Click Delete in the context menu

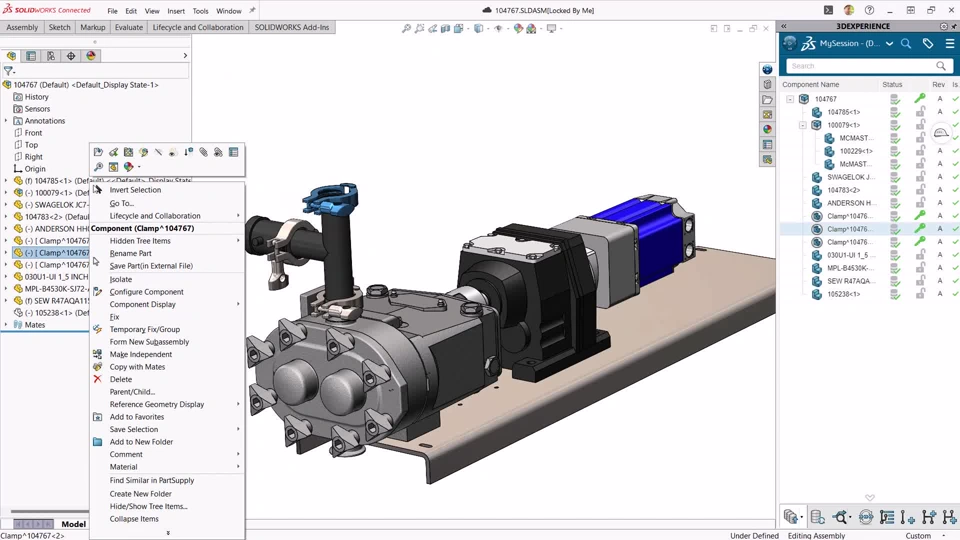pyautogui.click(x=121, y=379)
